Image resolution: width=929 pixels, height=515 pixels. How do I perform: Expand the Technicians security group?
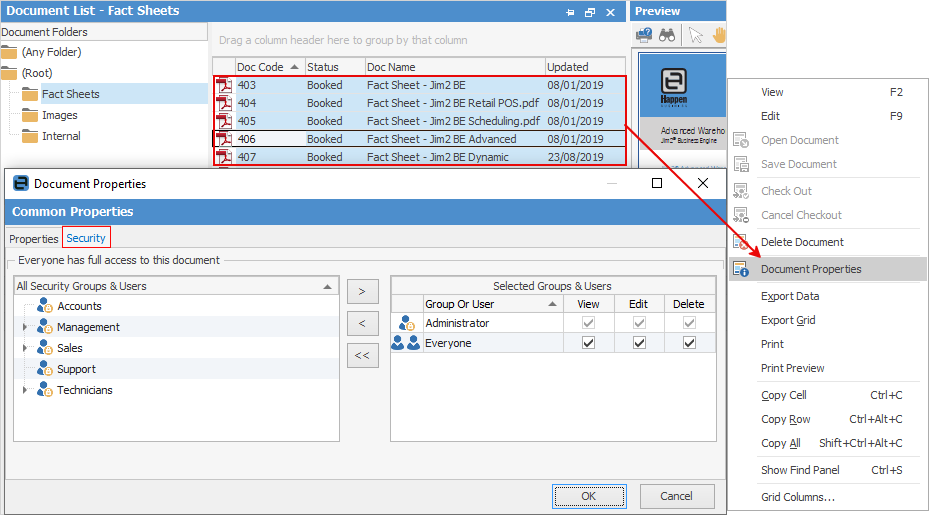pos(24,389)
